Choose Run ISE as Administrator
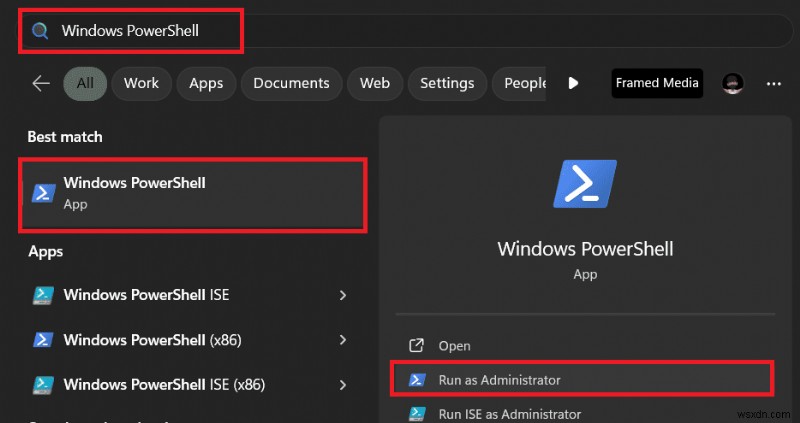This screenshot has width=800, height=423. click(585, 413)
